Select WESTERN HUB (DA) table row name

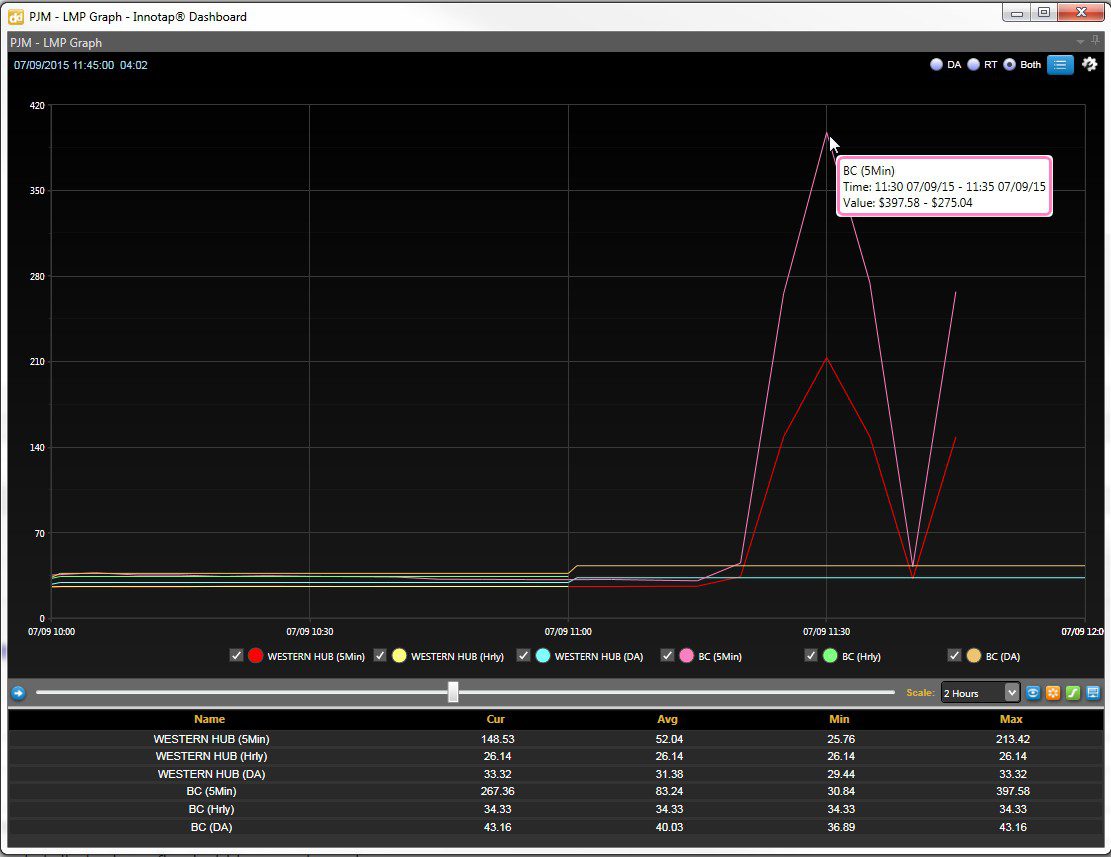211,774
